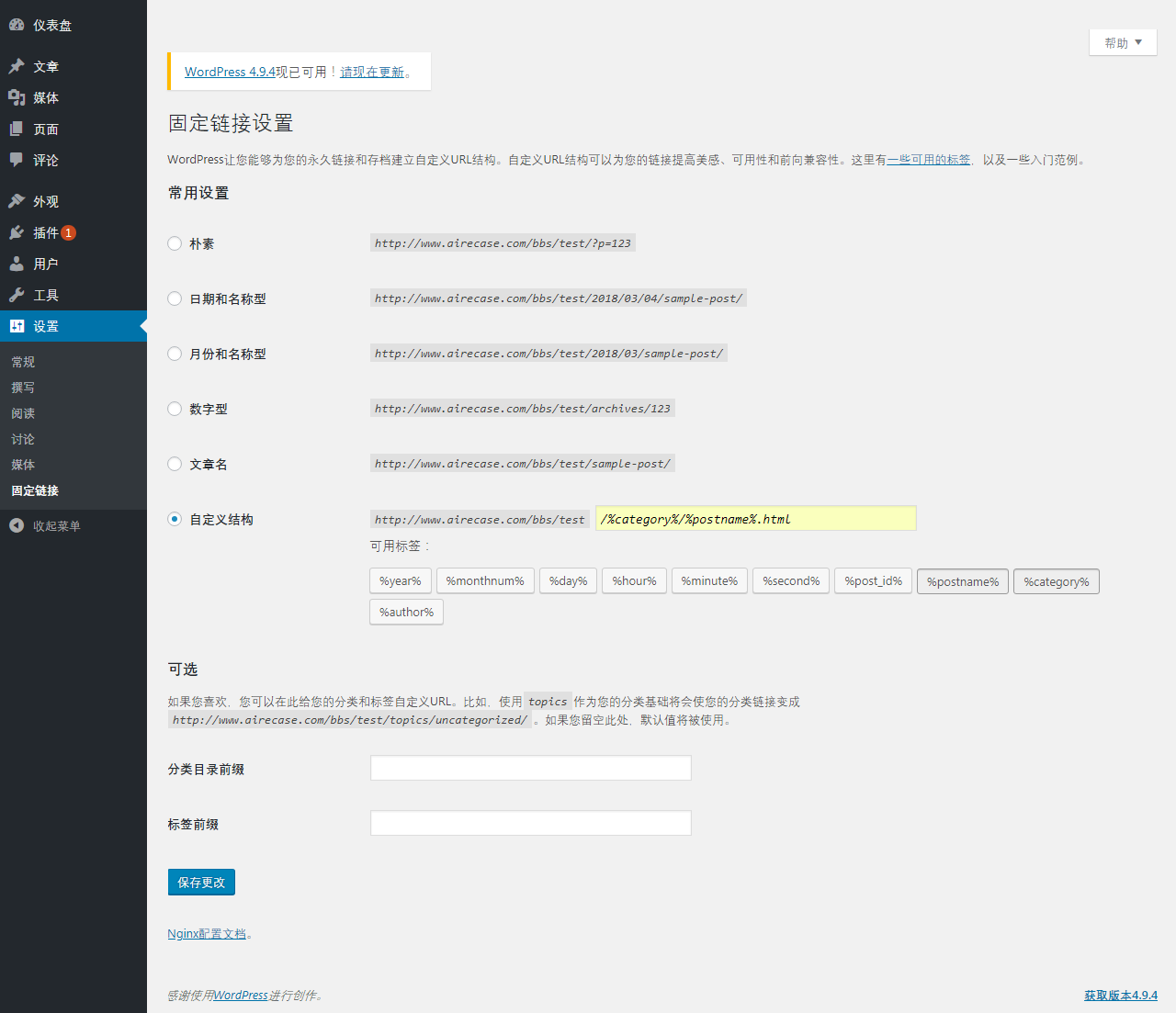1176x1013 pixels.
Task: Open the 仪表盘 dashboard icon
Action: click(17, 25)
